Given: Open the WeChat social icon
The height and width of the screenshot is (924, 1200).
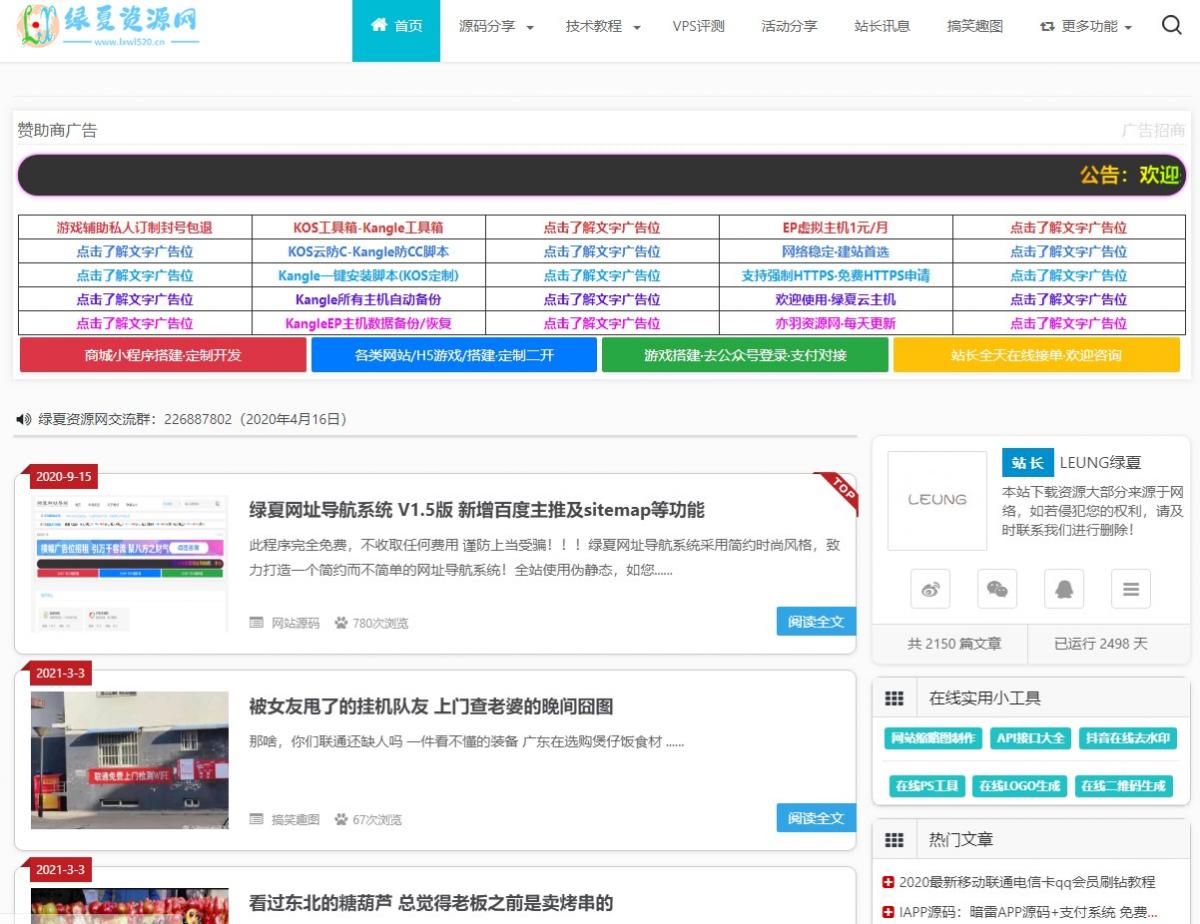Looking at the screenshot, I should pyautogui.click(x=997, y=589).
